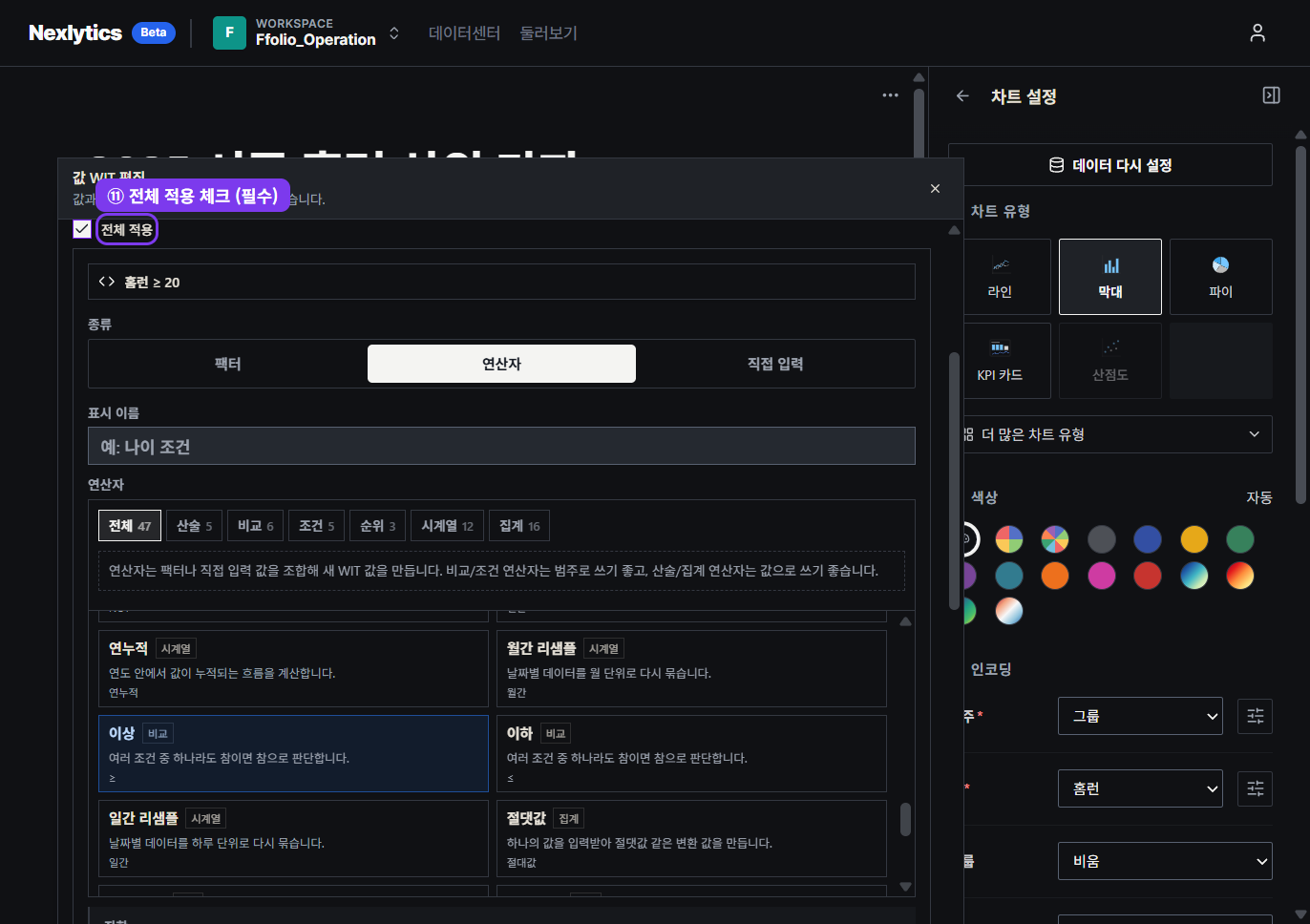Open the three-dot more options menu
Image resolution: width=1310 pixels, height=924 pixels.
(890, 95)
